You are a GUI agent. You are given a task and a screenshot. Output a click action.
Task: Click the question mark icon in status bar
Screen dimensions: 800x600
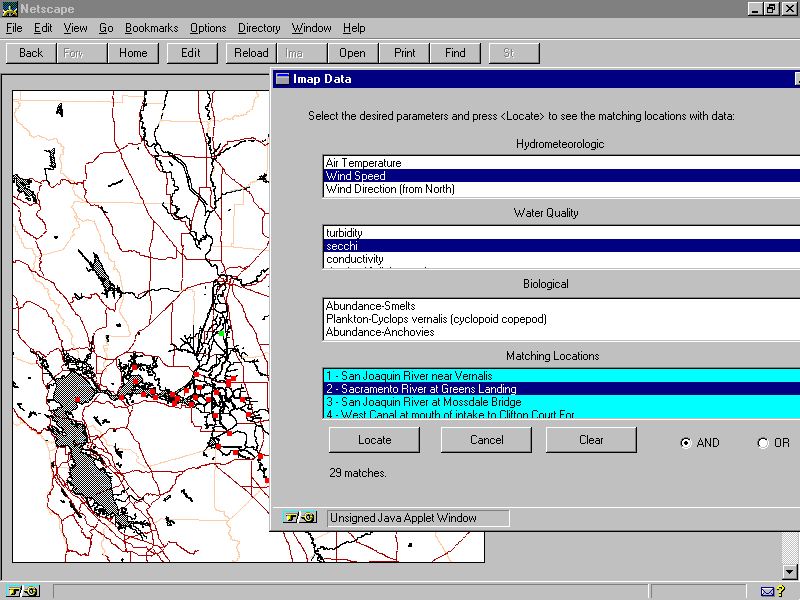coord(781,591)
